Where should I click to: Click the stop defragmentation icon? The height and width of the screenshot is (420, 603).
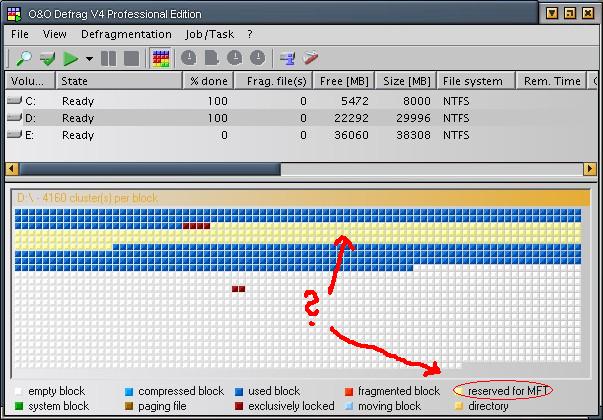pyautogui.click(x=132, y=58)
